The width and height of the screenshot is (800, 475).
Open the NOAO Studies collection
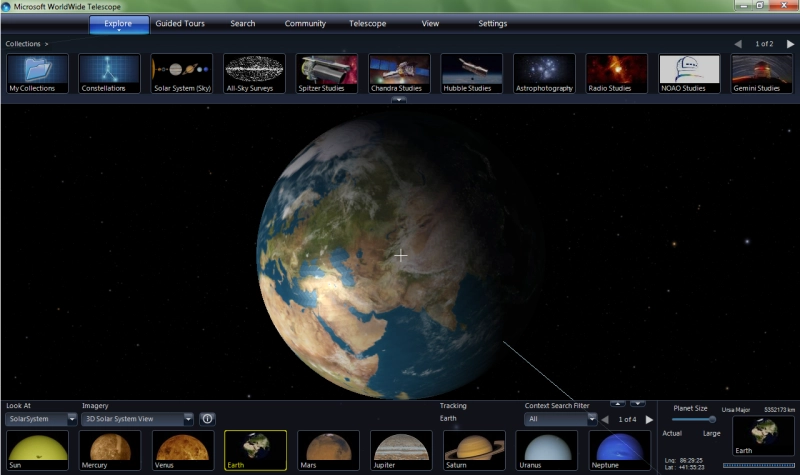(689, 73)
